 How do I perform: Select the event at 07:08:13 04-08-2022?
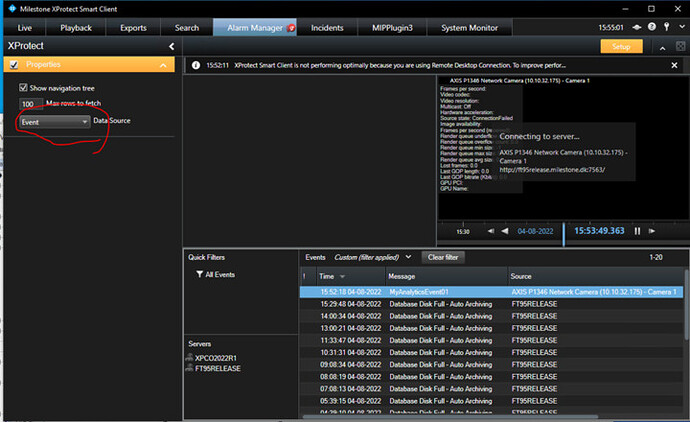tap(491, 389)
